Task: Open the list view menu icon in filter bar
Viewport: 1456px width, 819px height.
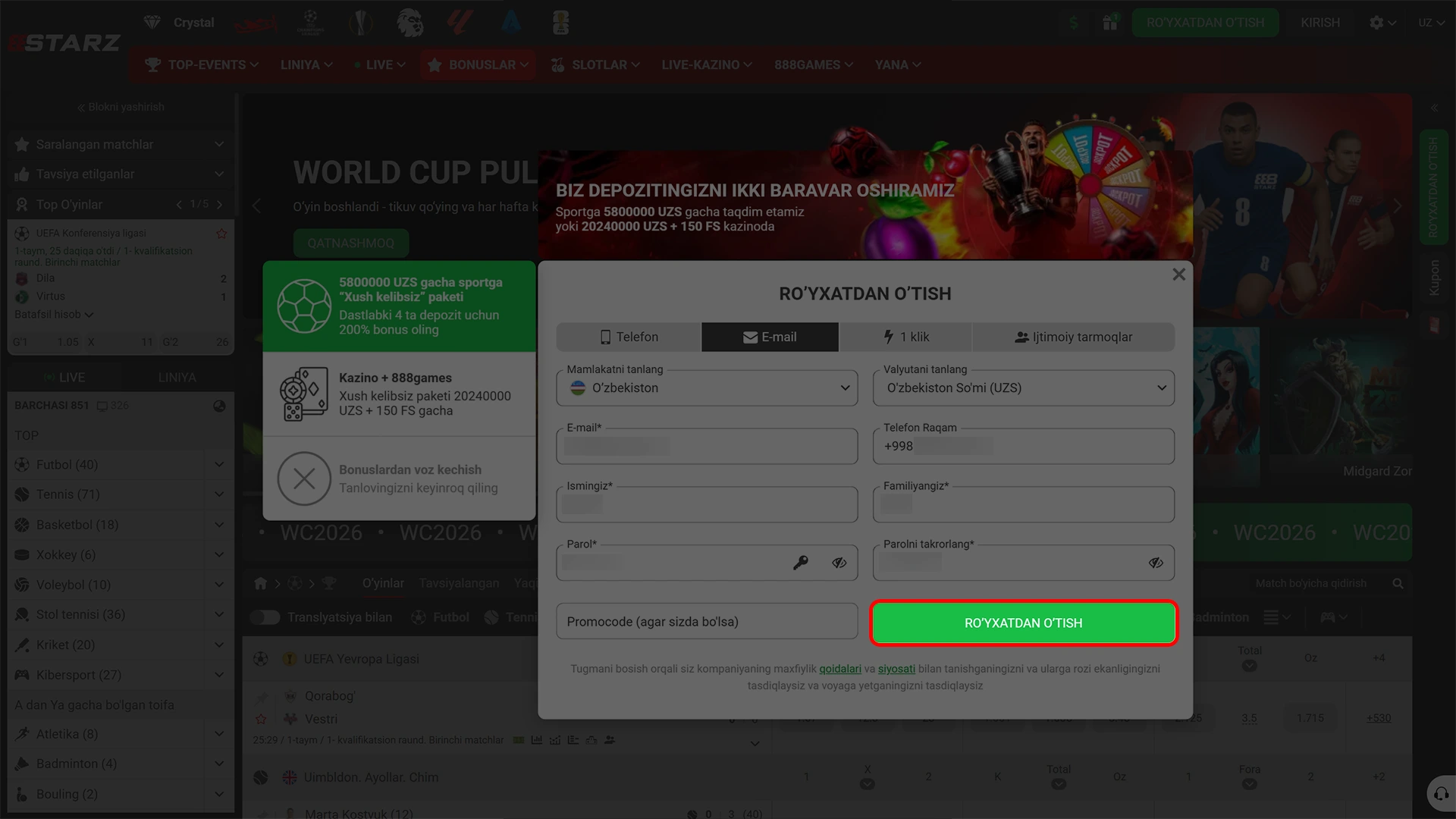Action: pyautogui.click(x=1277, y=617)
